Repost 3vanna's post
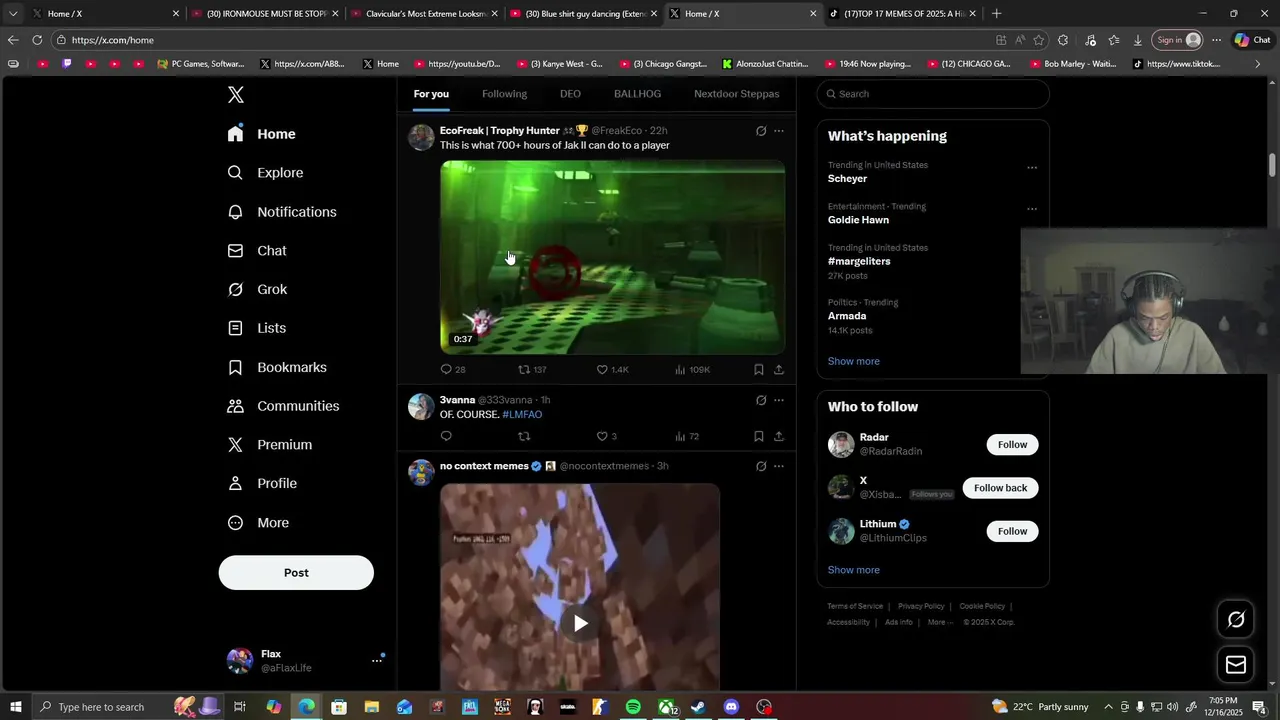 point(524,436)
